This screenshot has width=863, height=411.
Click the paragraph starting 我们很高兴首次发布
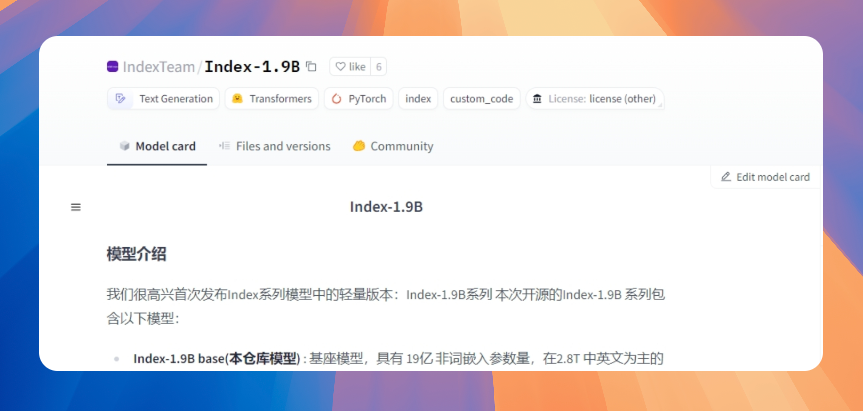[386, 306]
